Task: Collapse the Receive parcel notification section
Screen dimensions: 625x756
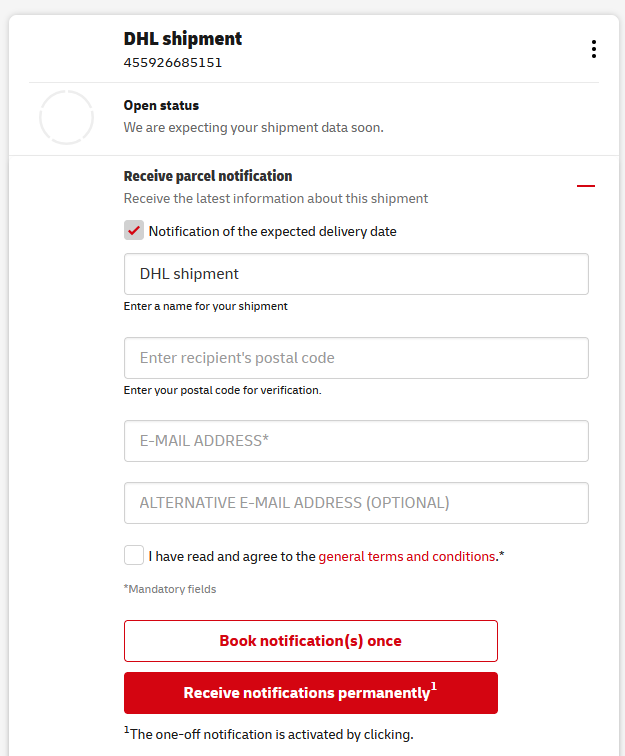Action: (586, 186)
